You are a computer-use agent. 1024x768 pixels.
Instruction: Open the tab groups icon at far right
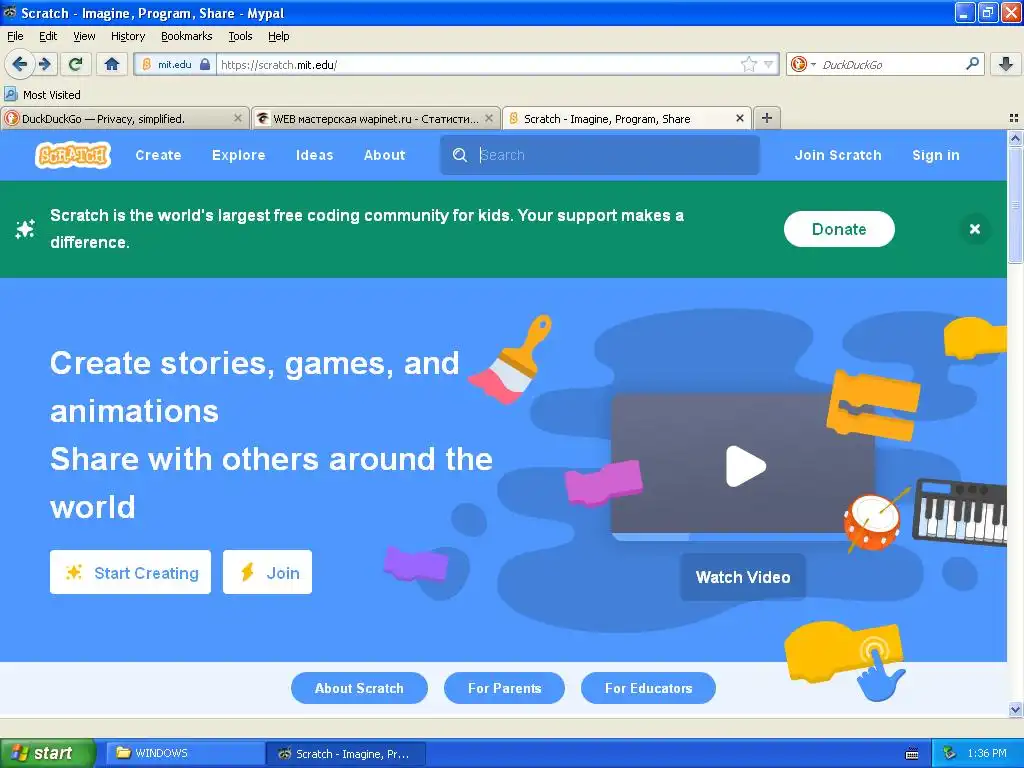tap(1014, 118)
